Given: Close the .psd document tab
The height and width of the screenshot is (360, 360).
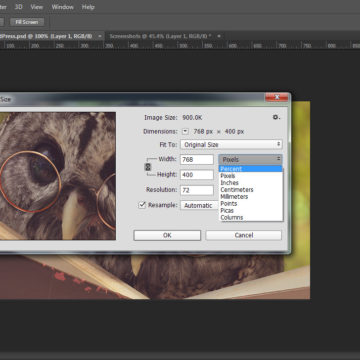Looking at the screenshot, I should 99,36.
